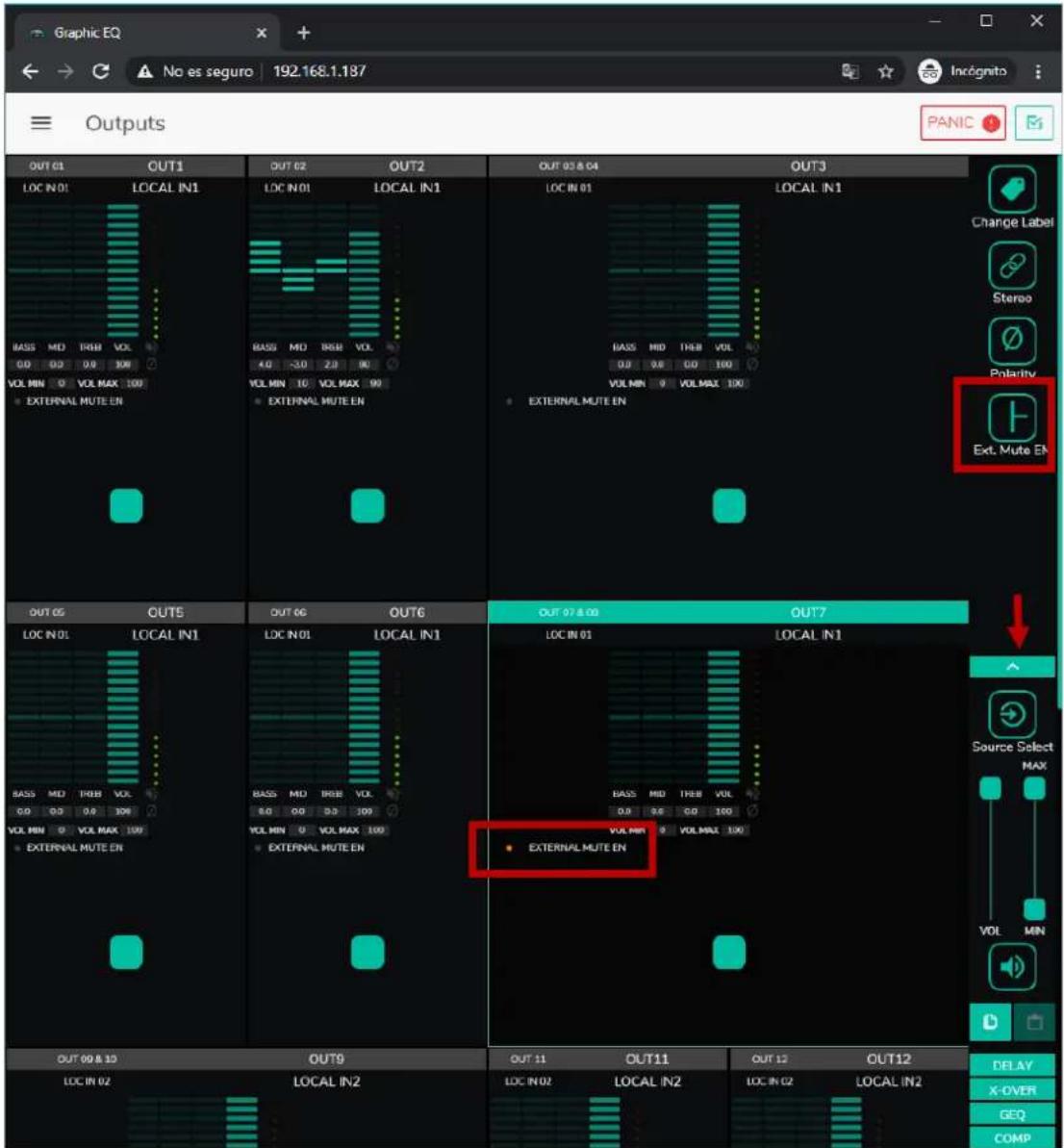The image size is (1064, 1148).
Task: Close the Graphic EQ browser tab
Action: click(262, 33)
